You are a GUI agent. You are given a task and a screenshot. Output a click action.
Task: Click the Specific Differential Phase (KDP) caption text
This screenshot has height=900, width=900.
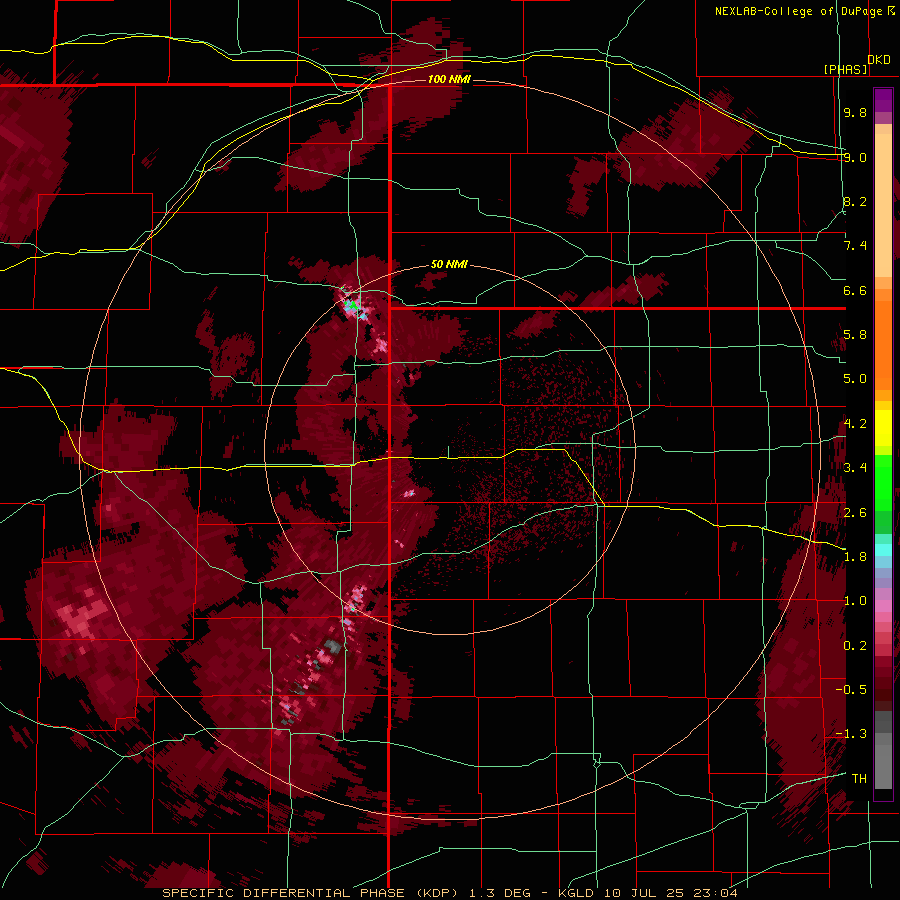point(311,893)
